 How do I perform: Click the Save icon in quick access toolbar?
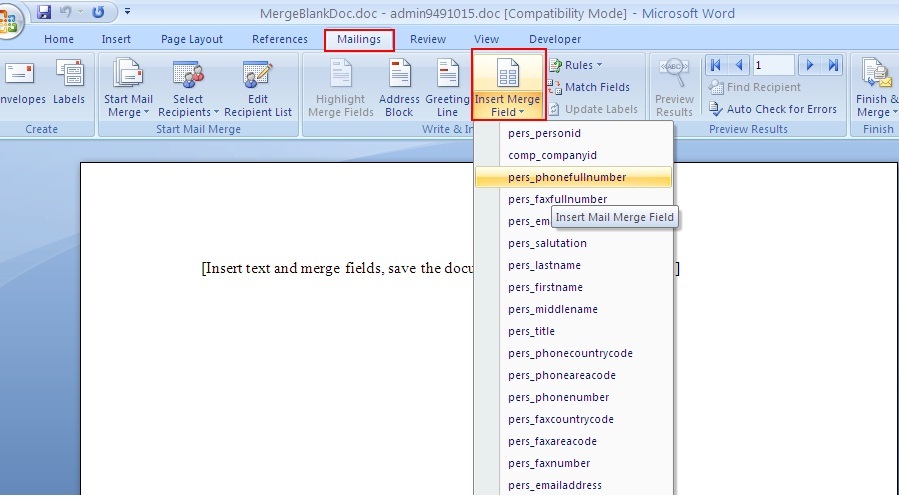click(44, 12)
